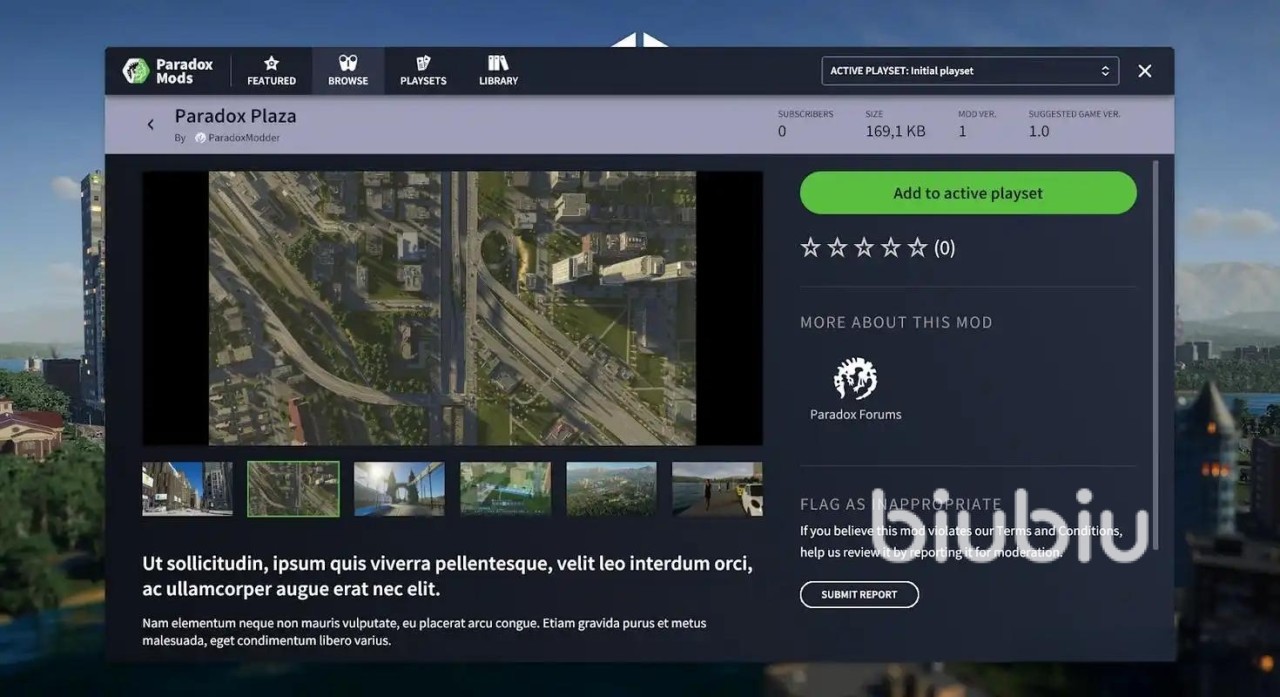Close the Paradox Mods window
Viewport: 1280px width, 697px height.
tap(1145, 71)
